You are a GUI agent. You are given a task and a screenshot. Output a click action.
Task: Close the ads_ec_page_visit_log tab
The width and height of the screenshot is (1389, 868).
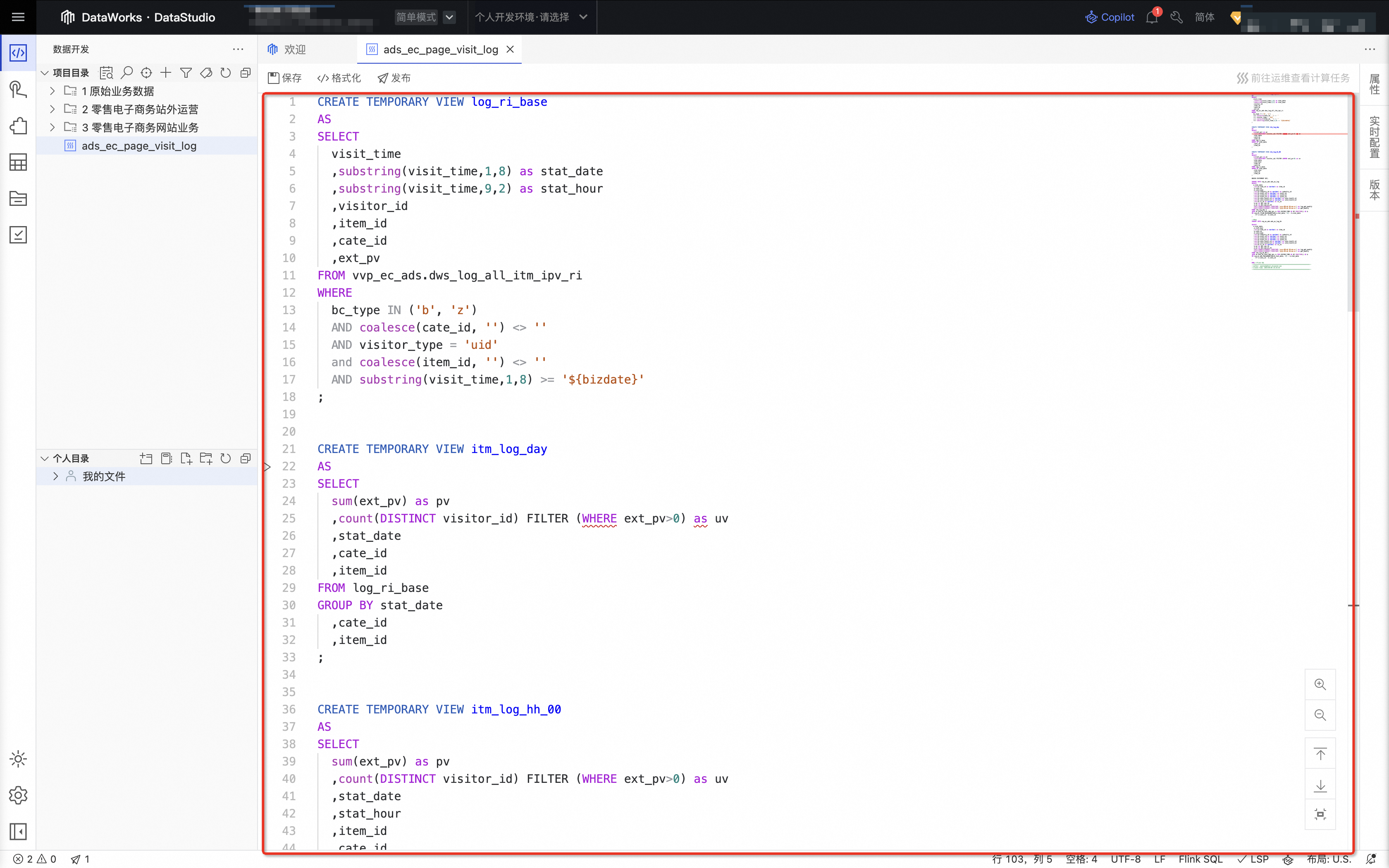[x=510, y=49]
